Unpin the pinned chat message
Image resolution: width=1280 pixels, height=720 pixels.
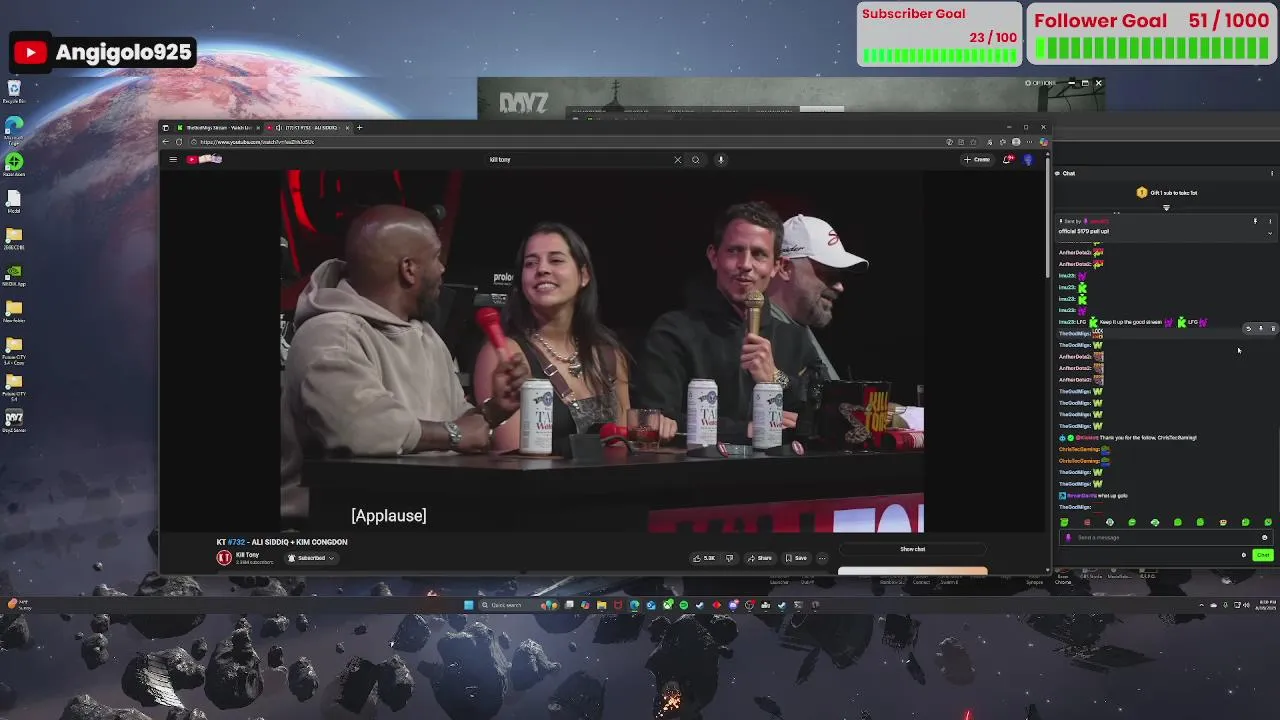1255,221
